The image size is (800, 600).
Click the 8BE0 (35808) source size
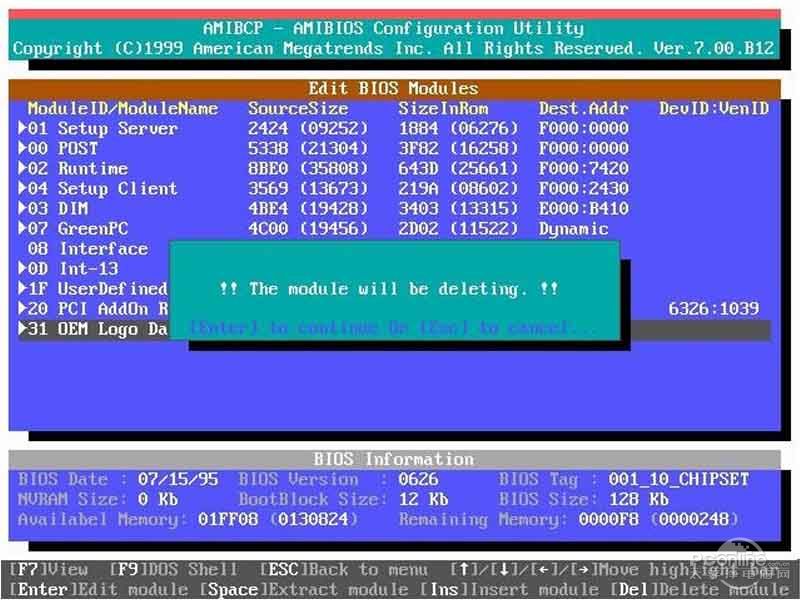pyautogui.click(x=308, y=168)
